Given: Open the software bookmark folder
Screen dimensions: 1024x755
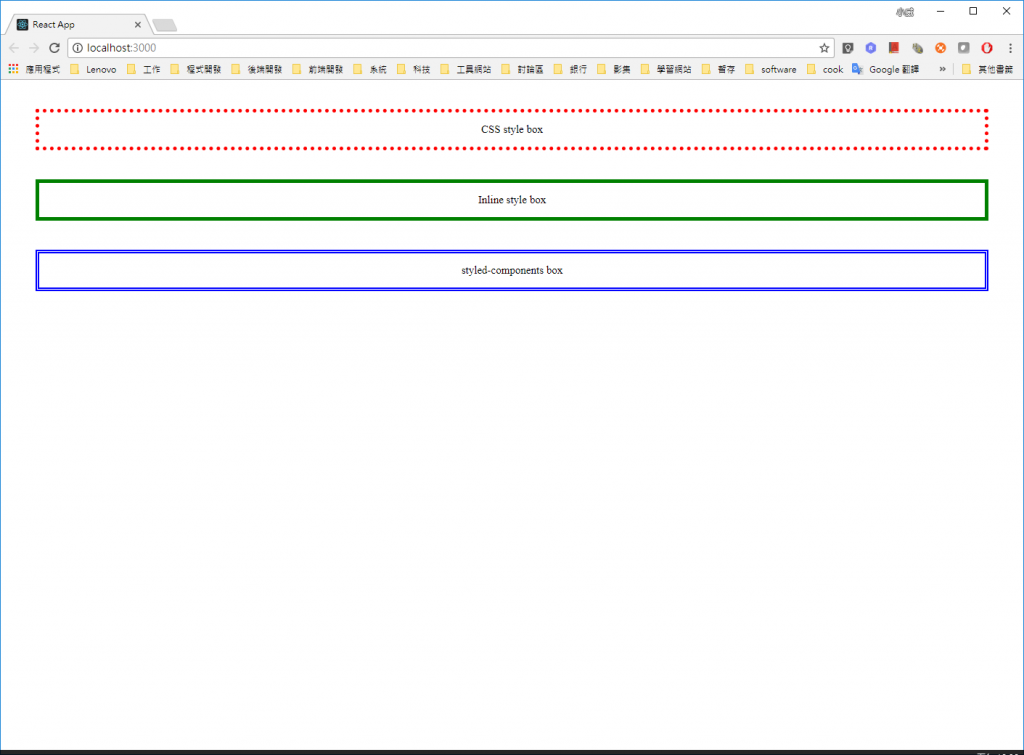Looking at the screenshot, I should click(771, 69).
